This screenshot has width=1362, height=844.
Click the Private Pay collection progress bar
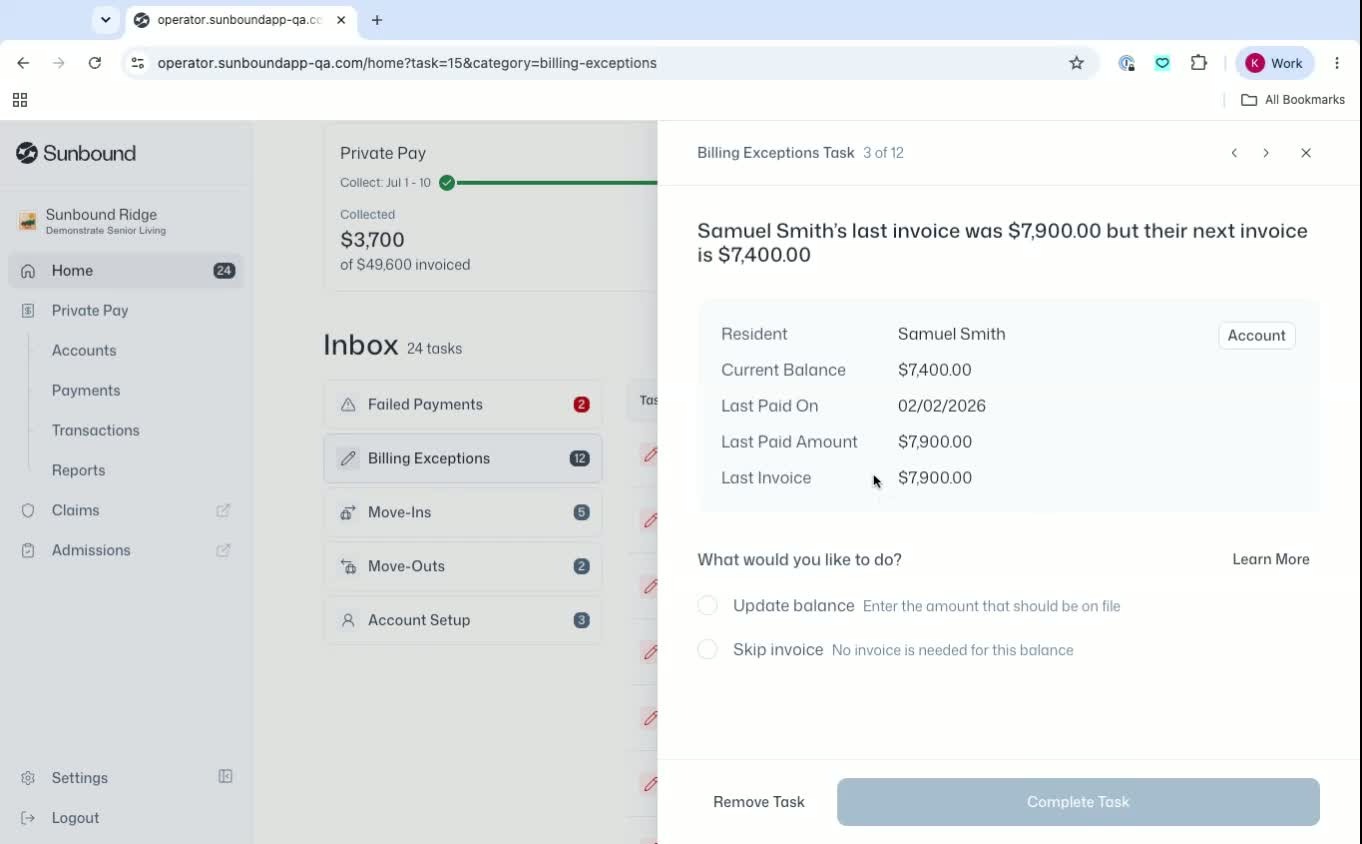point(558,183)
